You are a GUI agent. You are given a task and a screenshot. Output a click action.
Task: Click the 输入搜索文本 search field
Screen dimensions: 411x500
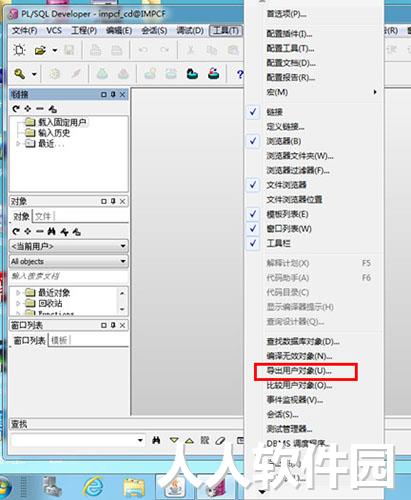69,276
